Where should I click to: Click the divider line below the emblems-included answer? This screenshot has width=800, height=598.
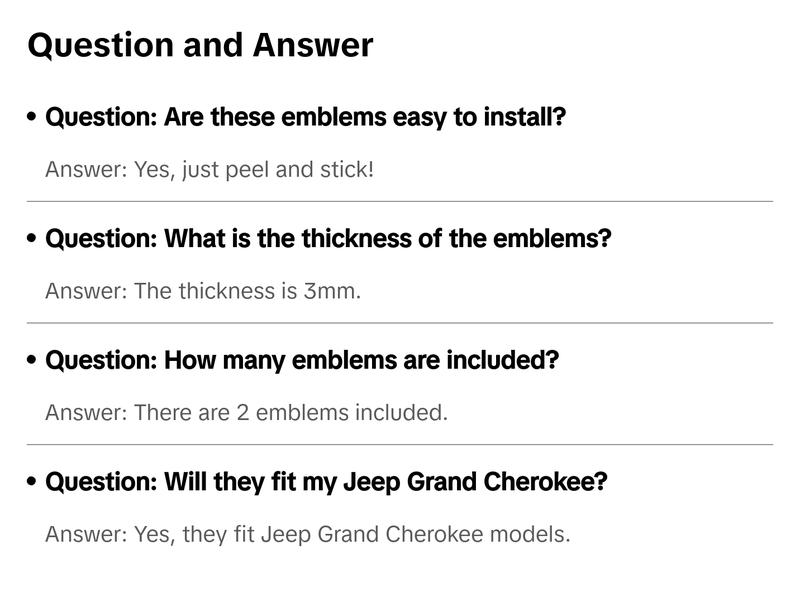400,444
